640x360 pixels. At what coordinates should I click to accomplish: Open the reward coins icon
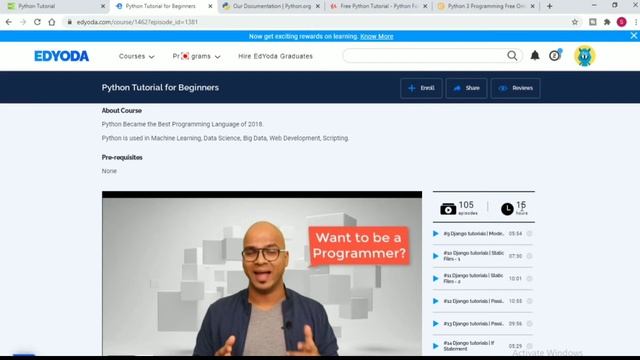pos(555,55)
